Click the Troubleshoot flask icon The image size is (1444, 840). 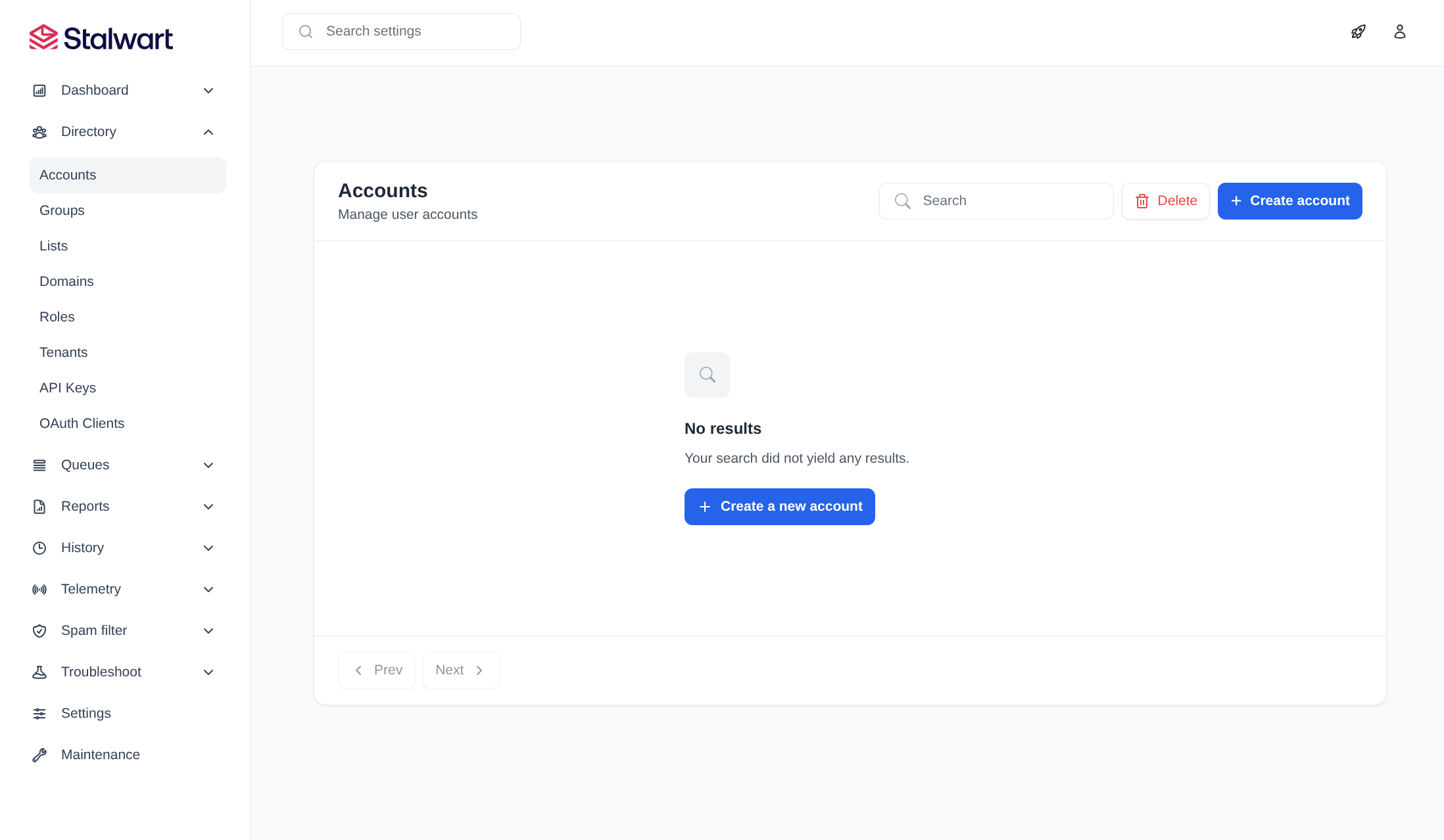coord(39,672)
